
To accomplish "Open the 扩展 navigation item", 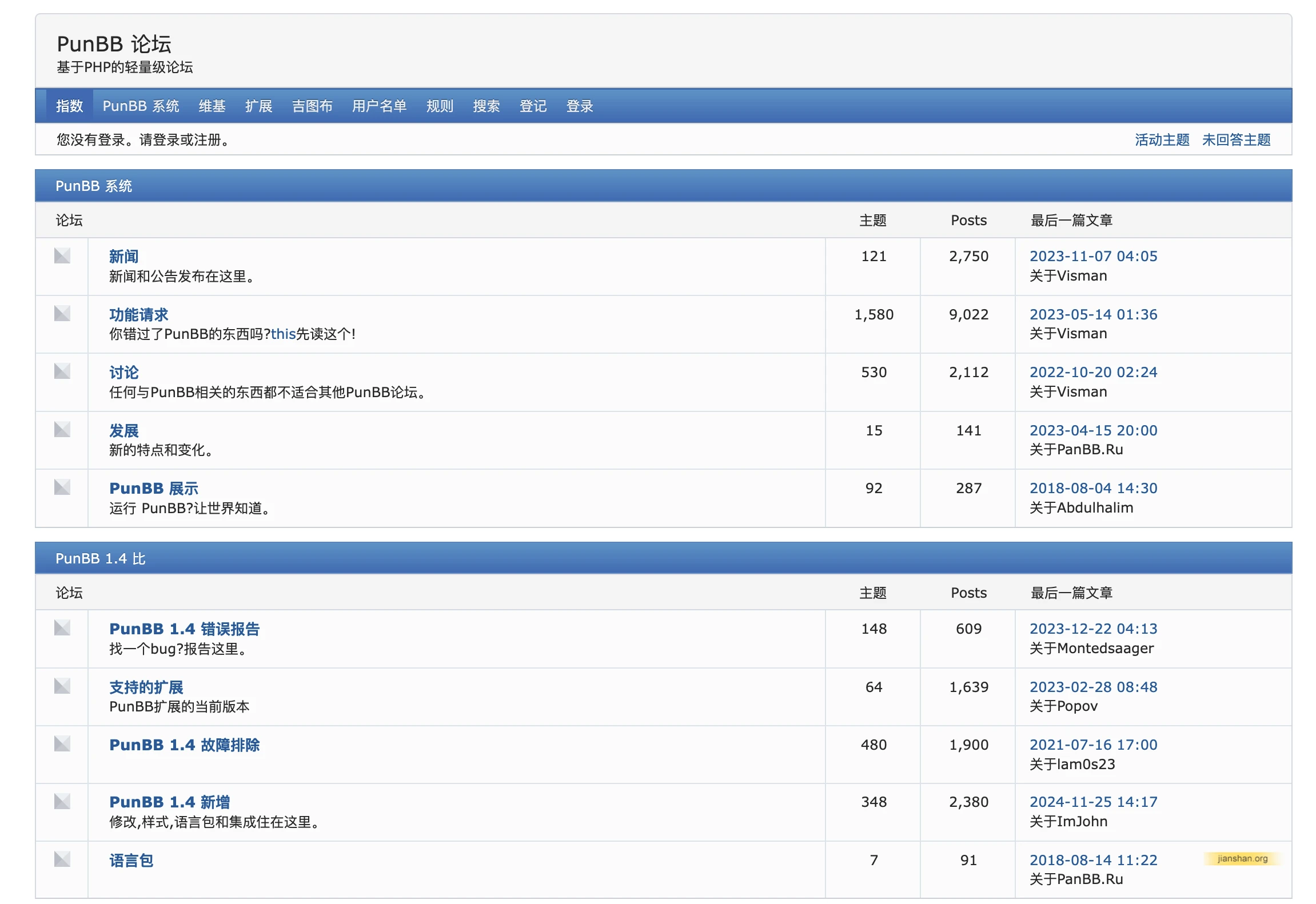I will tap(259, 106).
